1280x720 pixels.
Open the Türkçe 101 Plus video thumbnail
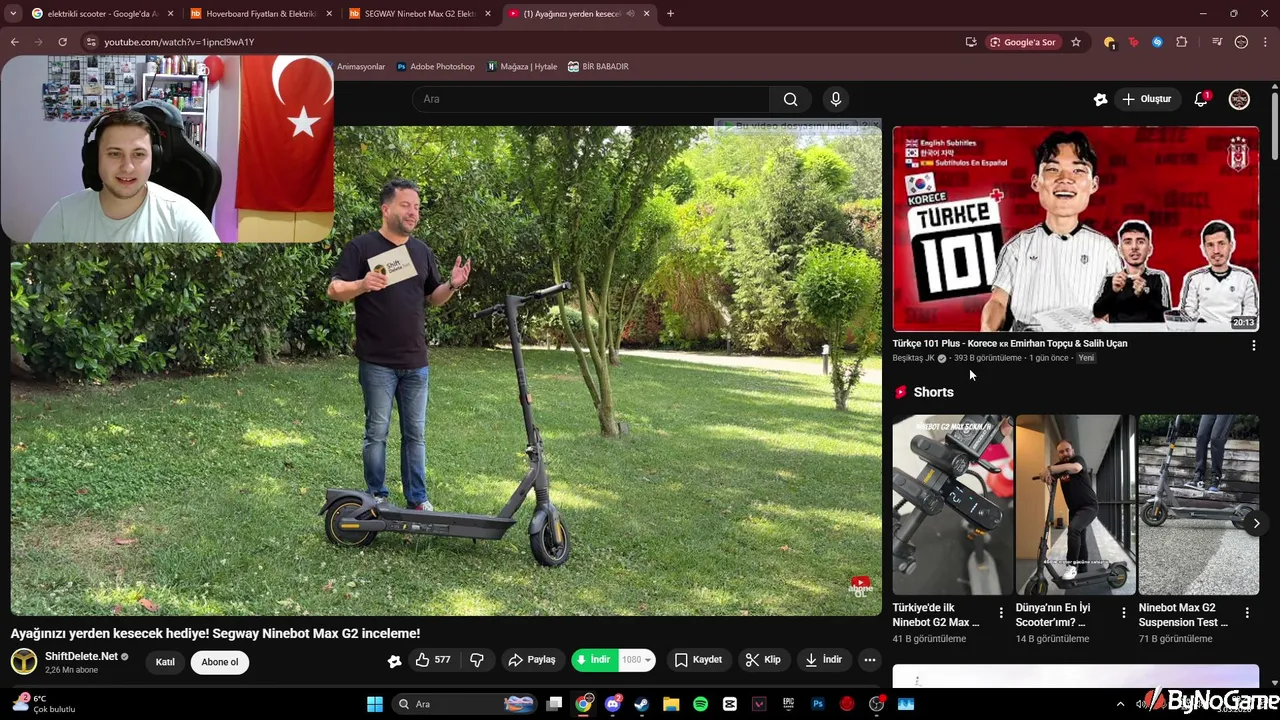pyautogui.click(x=1076, y=229)
